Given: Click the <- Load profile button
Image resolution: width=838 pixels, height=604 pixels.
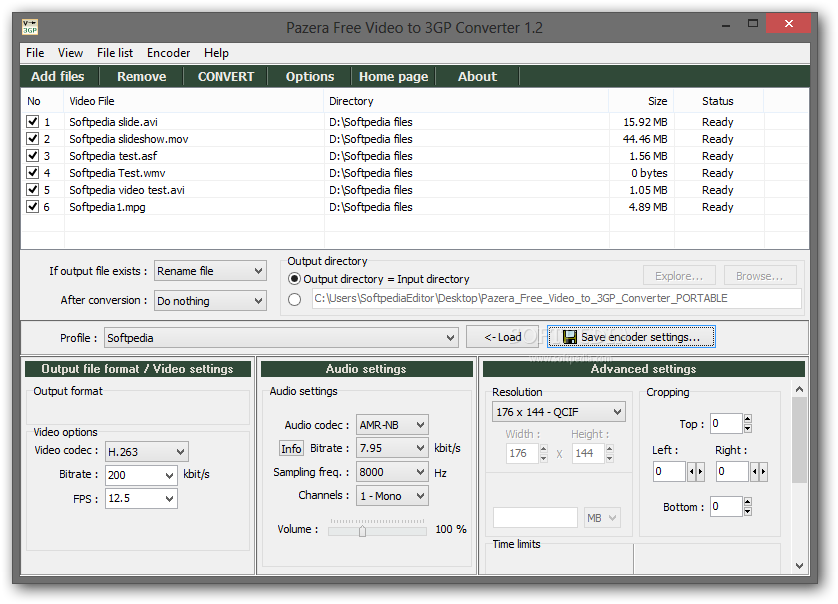Looking at the screenshot, I should point(502,337).
